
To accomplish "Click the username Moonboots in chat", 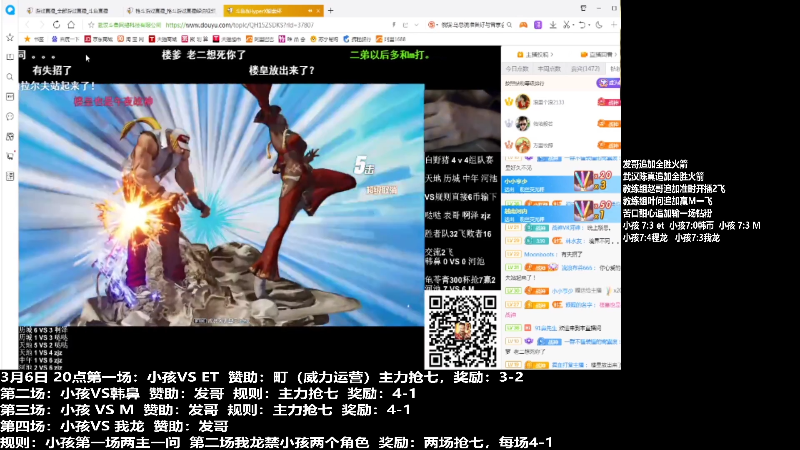I will pos(539,254).
